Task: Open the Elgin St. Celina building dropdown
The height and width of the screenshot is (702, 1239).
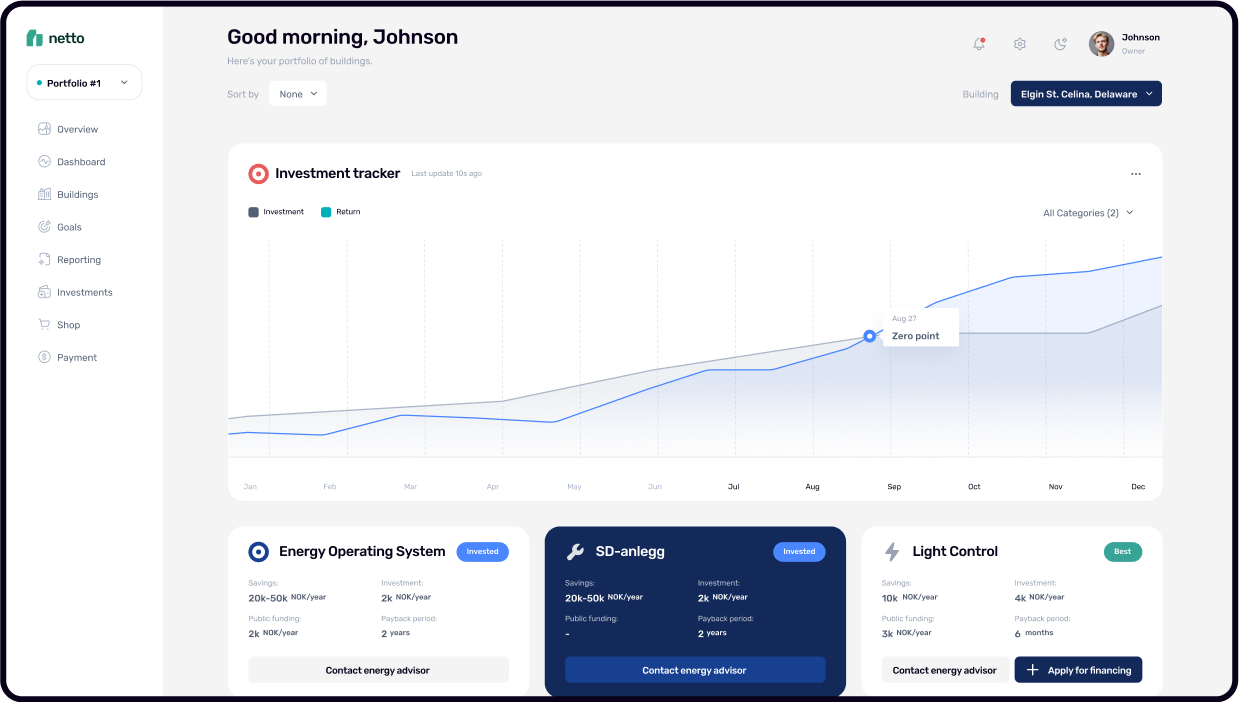Action: point(1086,94)
